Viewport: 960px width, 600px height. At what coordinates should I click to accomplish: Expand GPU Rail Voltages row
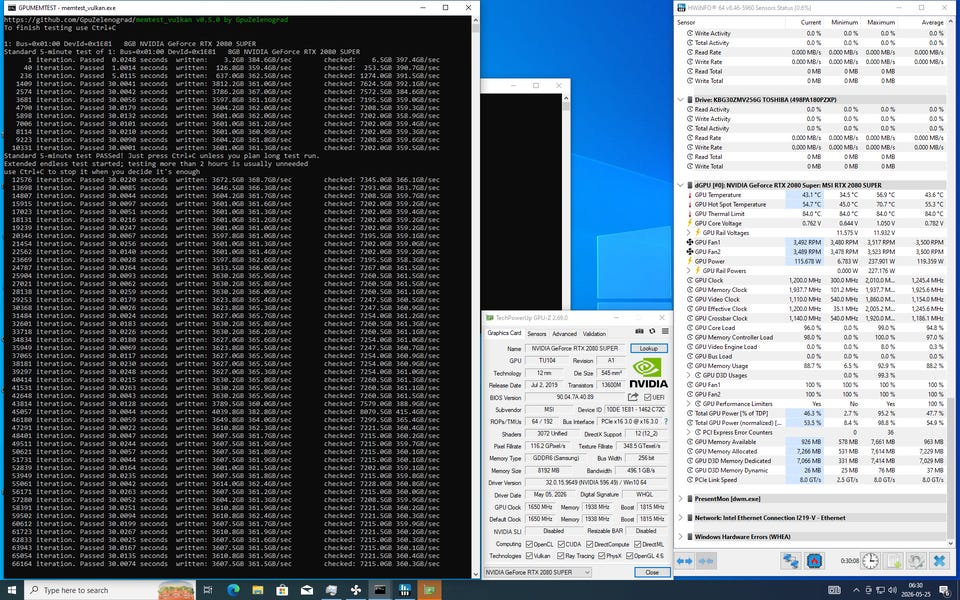tap(689, 233)
